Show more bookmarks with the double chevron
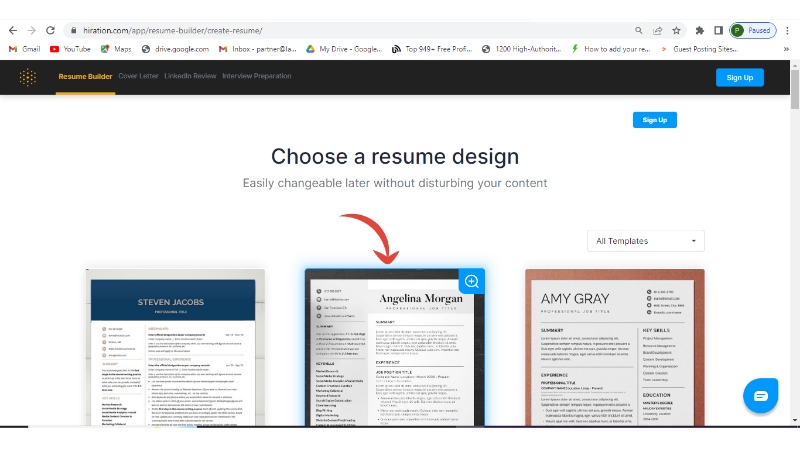 [786, 49]
